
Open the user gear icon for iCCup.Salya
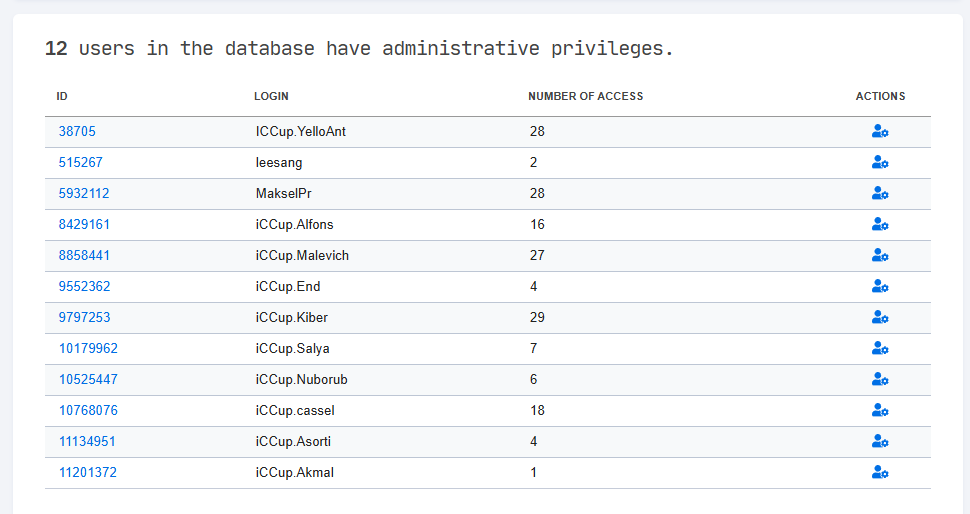click(x=880, y=348)
